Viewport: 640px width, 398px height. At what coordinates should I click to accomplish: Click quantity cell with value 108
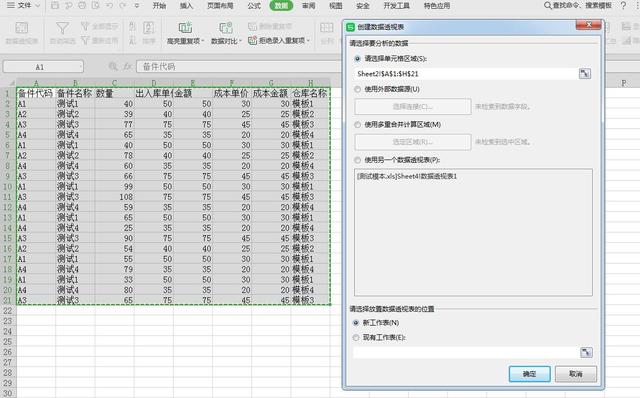click(x=114, y=197)
